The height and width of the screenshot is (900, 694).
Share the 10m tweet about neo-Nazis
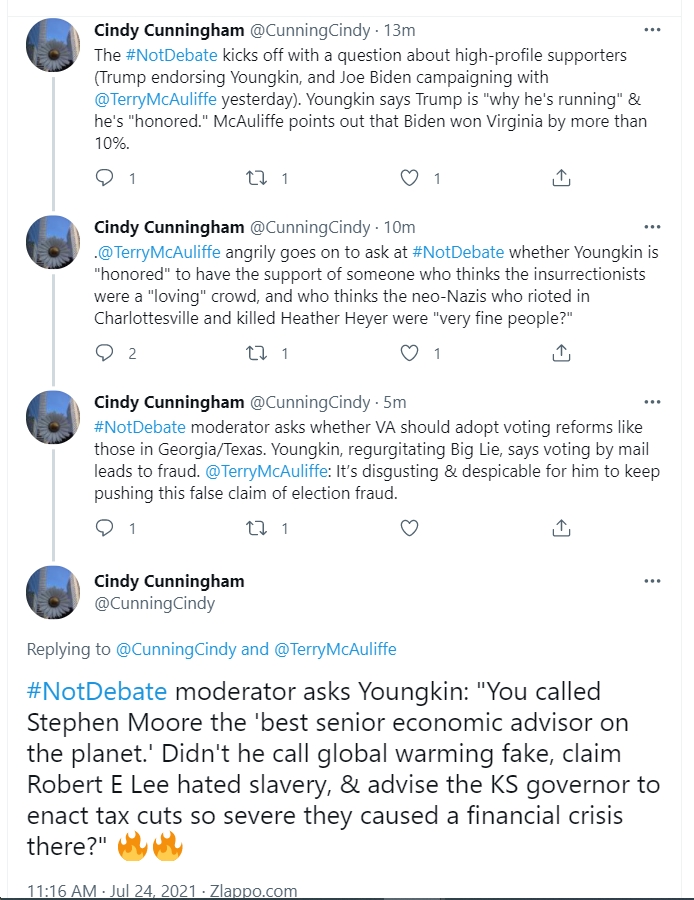click(x=561, y=353)
